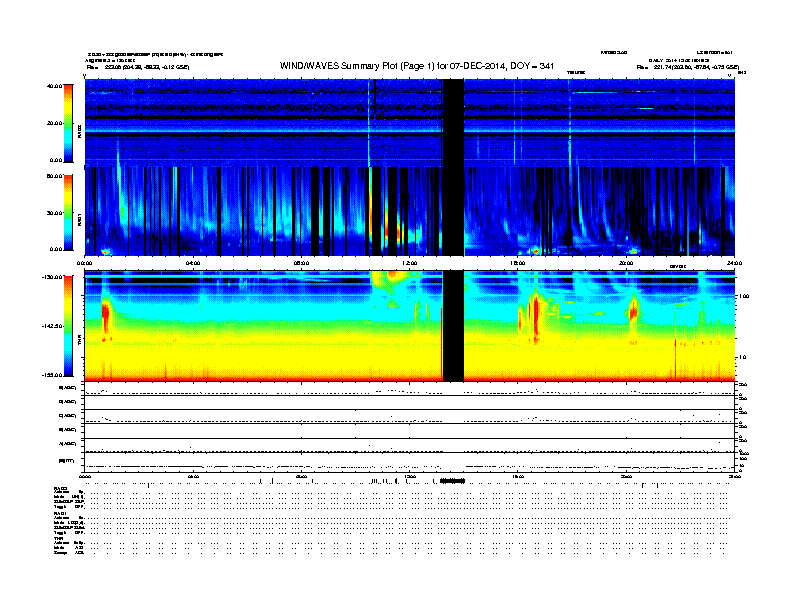Click the TNR vertical axis label
The image size is (792, 612).
click(80, 342)
